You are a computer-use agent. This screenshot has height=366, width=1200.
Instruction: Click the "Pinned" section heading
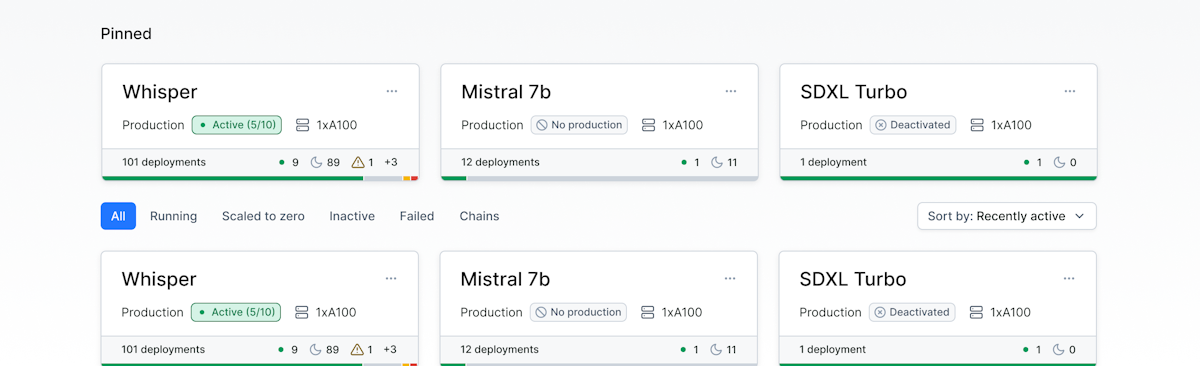pos(126,34)
